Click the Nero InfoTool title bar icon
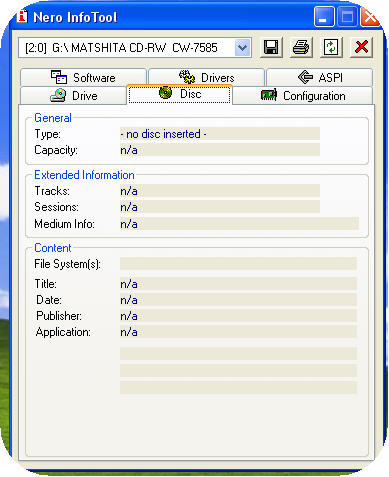Viewport: 389px width, 477px height. pyautogui.click(x=22, y=16)
